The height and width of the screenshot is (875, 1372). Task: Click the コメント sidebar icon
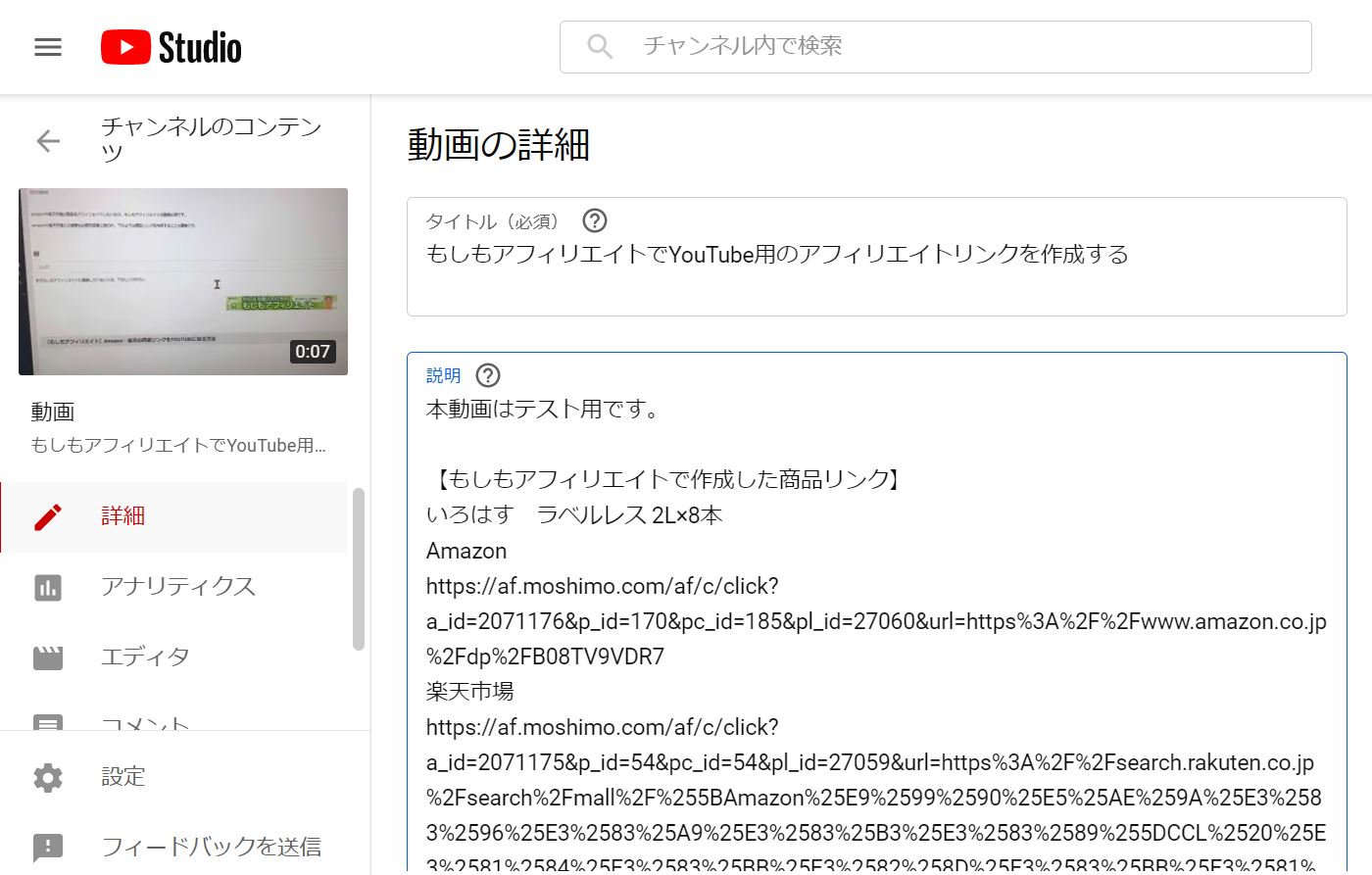pyautogui.click(x=48, y=723)
